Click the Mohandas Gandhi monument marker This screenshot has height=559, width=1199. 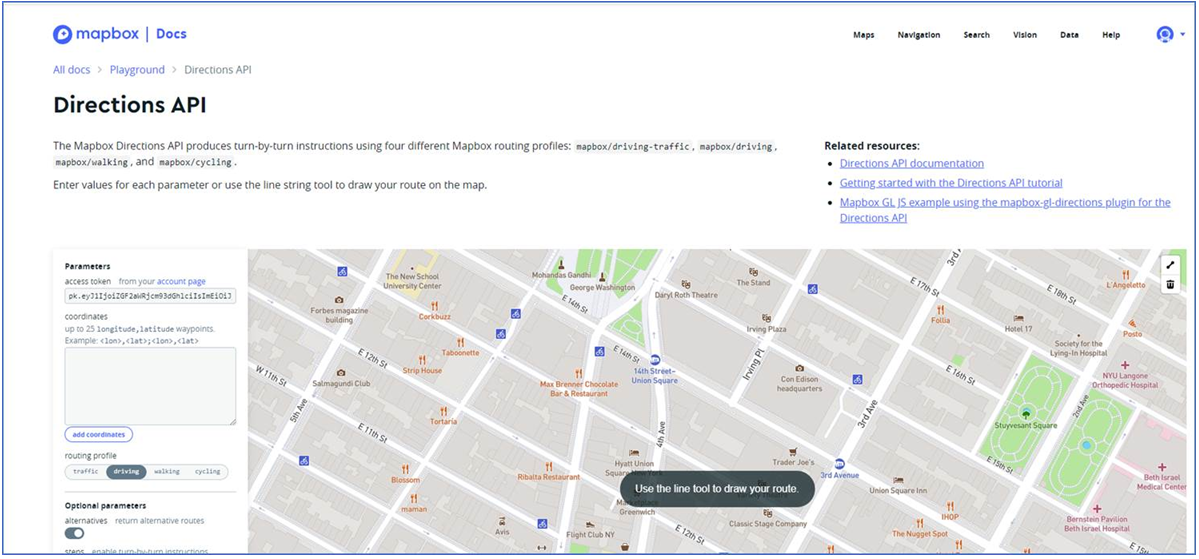561,263
